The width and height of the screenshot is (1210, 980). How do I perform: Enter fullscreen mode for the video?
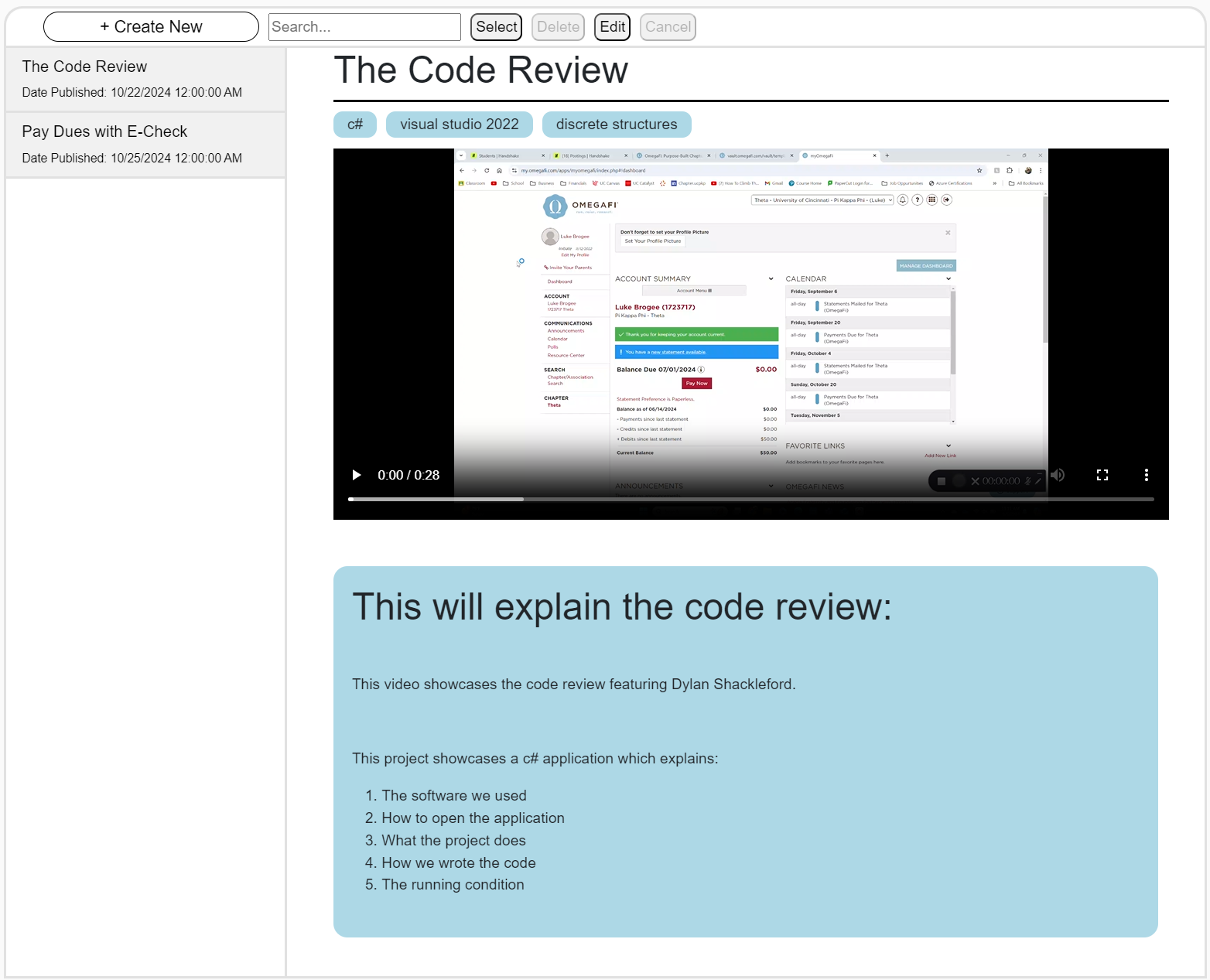click(x=1102, y=475)
